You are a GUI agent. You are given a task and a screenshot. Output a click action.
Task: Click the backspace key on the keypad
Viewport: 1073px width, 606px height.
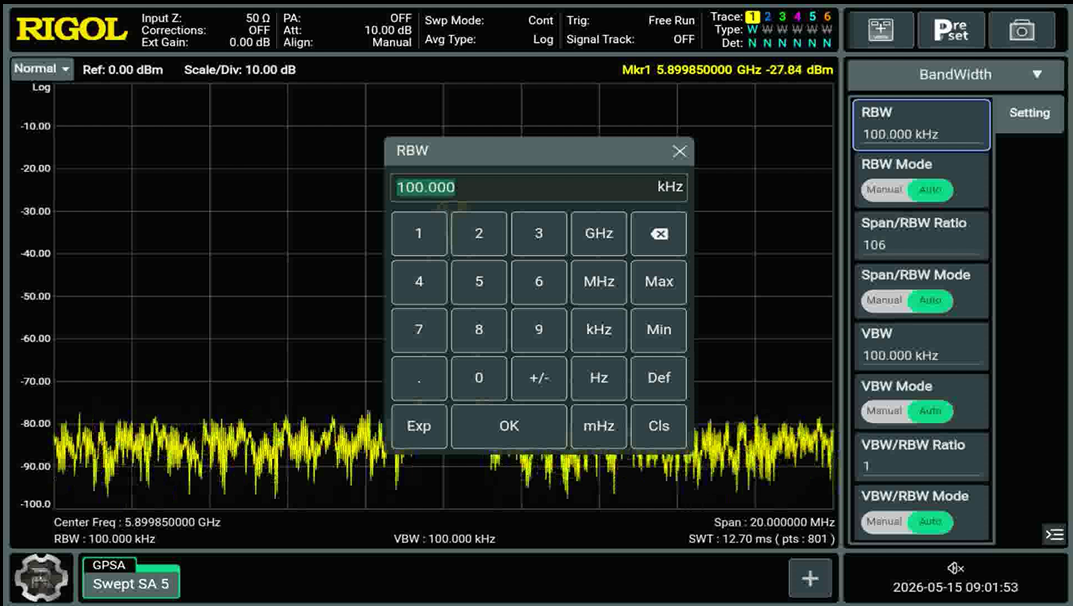click(659, 234)
